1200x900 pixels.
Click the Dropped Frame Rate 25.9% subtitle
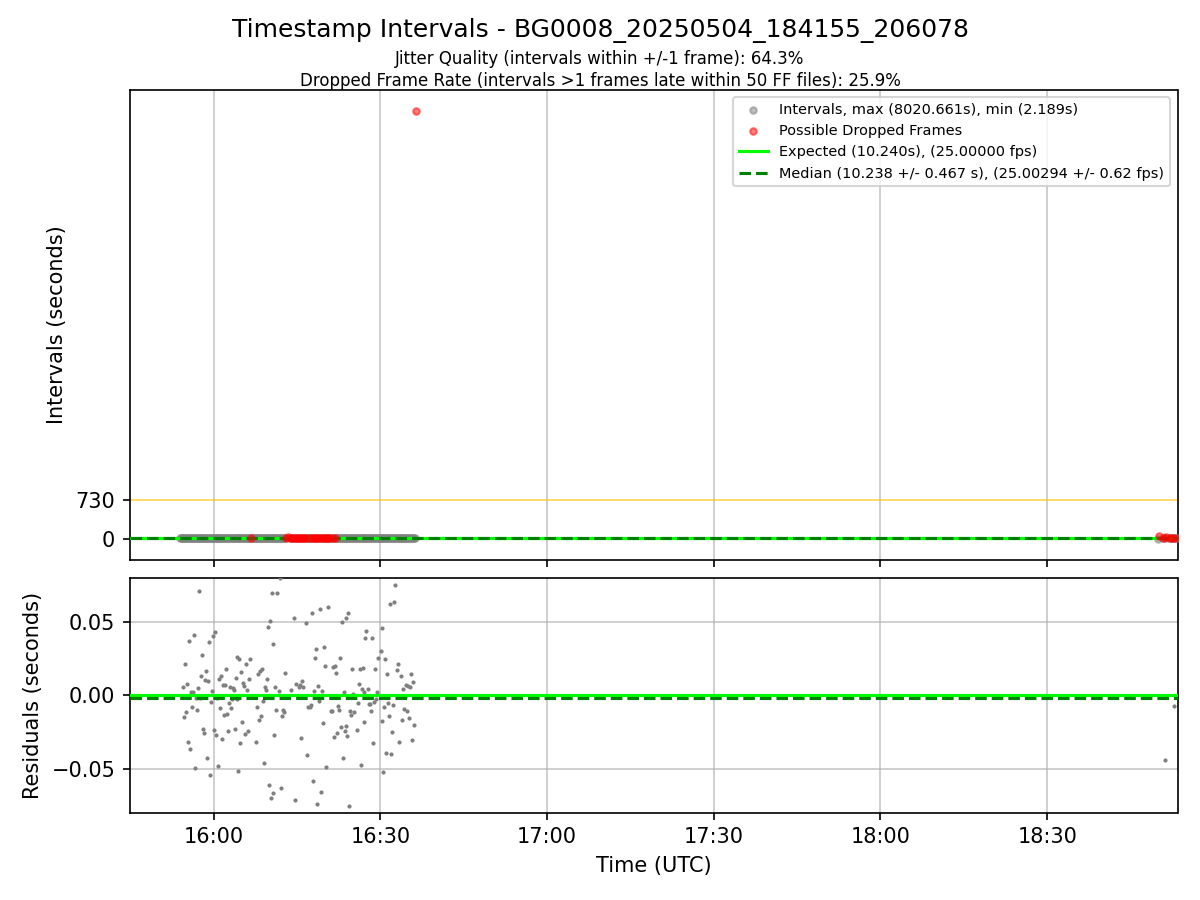(600, 80)
